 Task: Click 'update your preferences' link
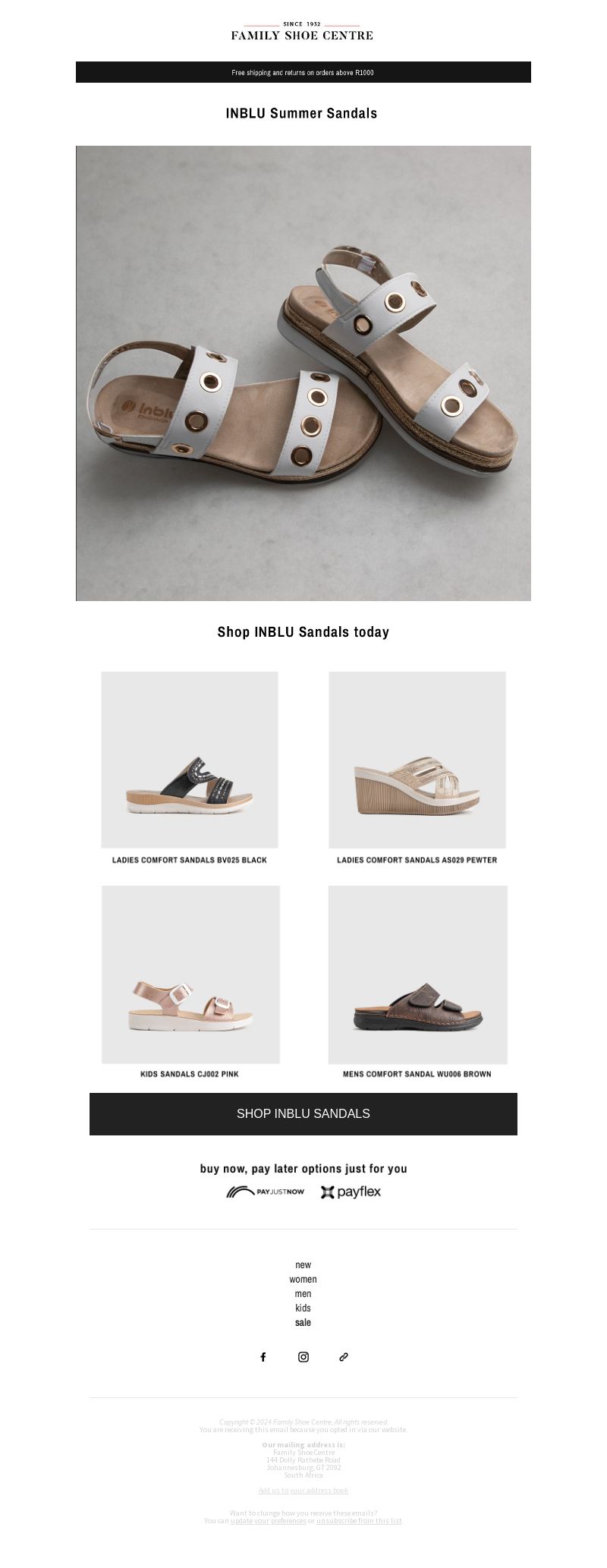point(269,1520)
